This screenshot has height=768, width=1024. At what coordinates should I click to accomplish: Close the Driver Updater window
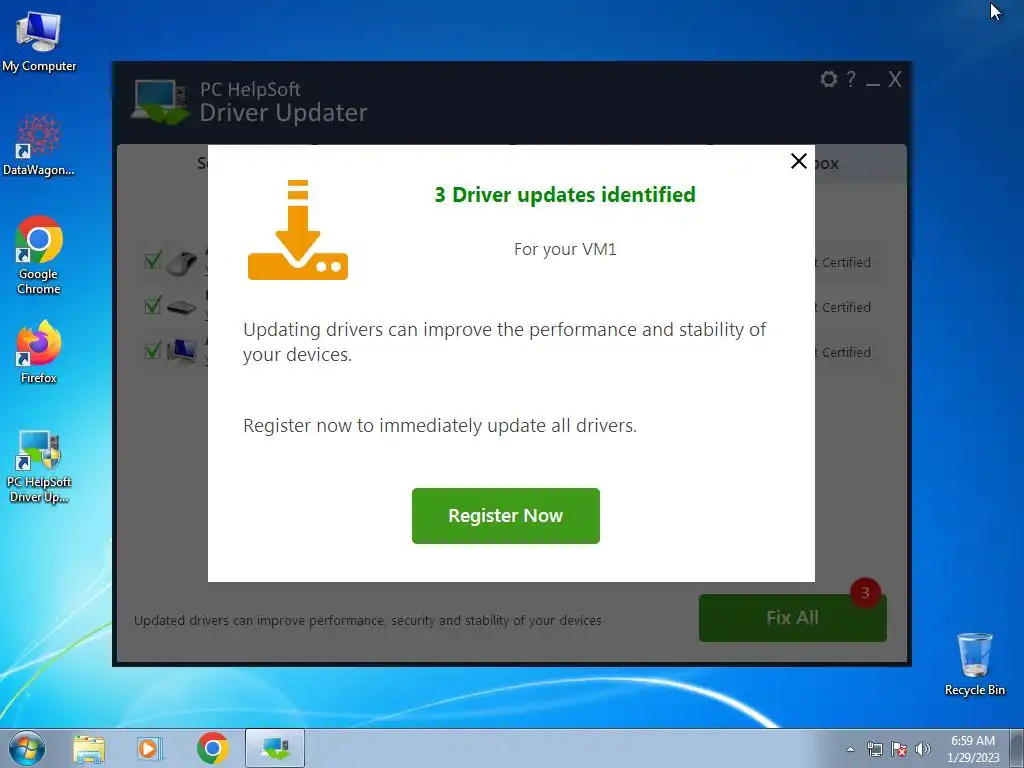(895, 79)
